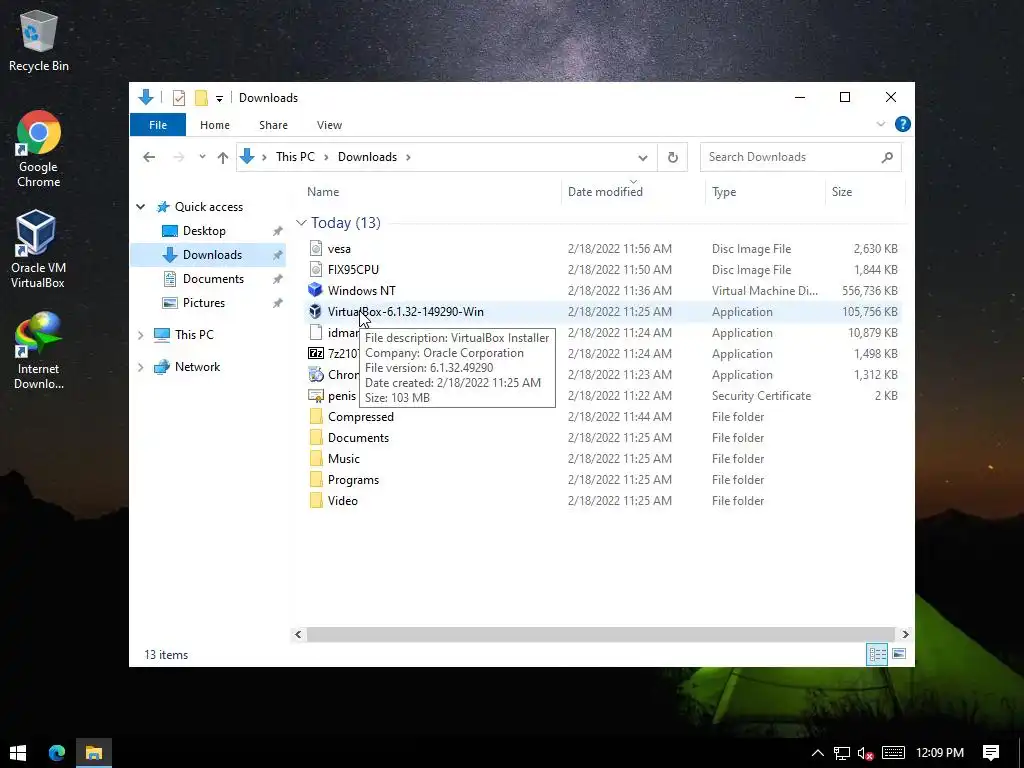Click File Explorer taskbar button
The height and width of the screenshot is (768, 1024).
click(94, 753)
